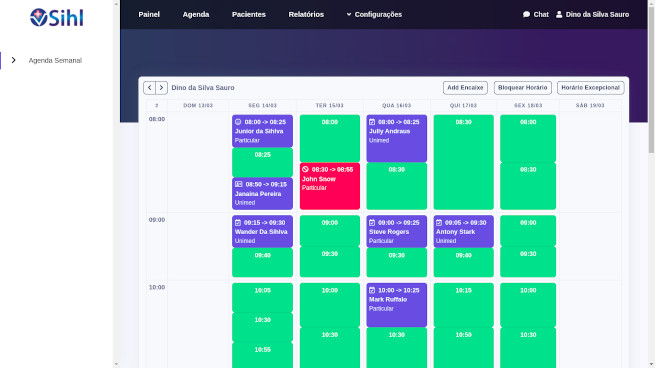Select free 10:50 slot on Thursday
This screenshot has height=368, width=655.
tap(463, 348)
